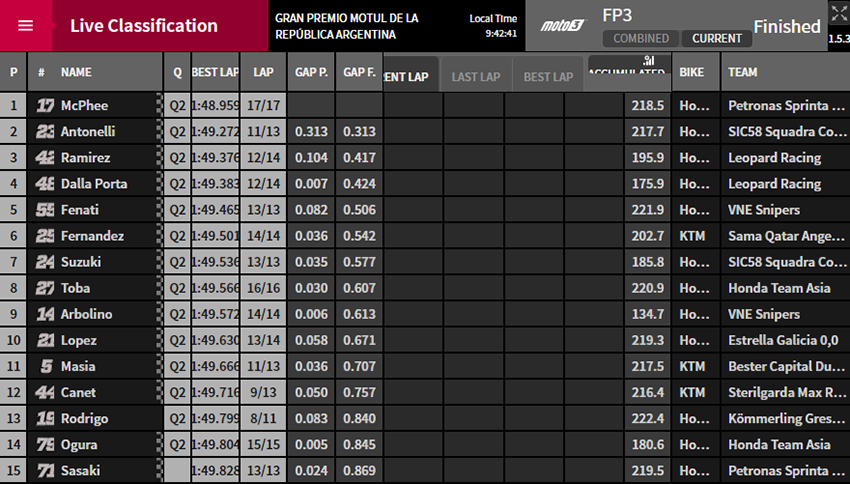This screenshot has width=850, height=484.
Task: Switch to CURRENT session view
Action: [x=717, y=39]
